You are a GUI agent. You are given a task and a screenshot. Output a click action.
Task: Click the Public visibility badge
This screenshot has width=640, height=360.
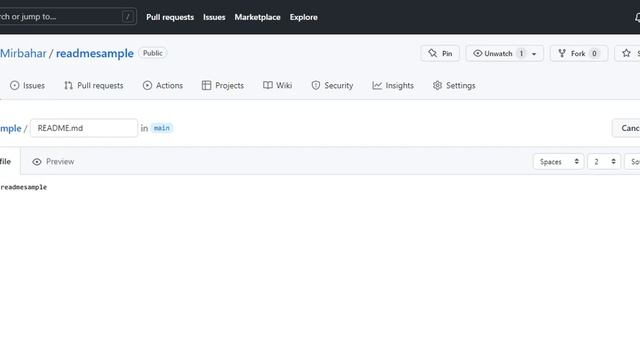(153, 53)
